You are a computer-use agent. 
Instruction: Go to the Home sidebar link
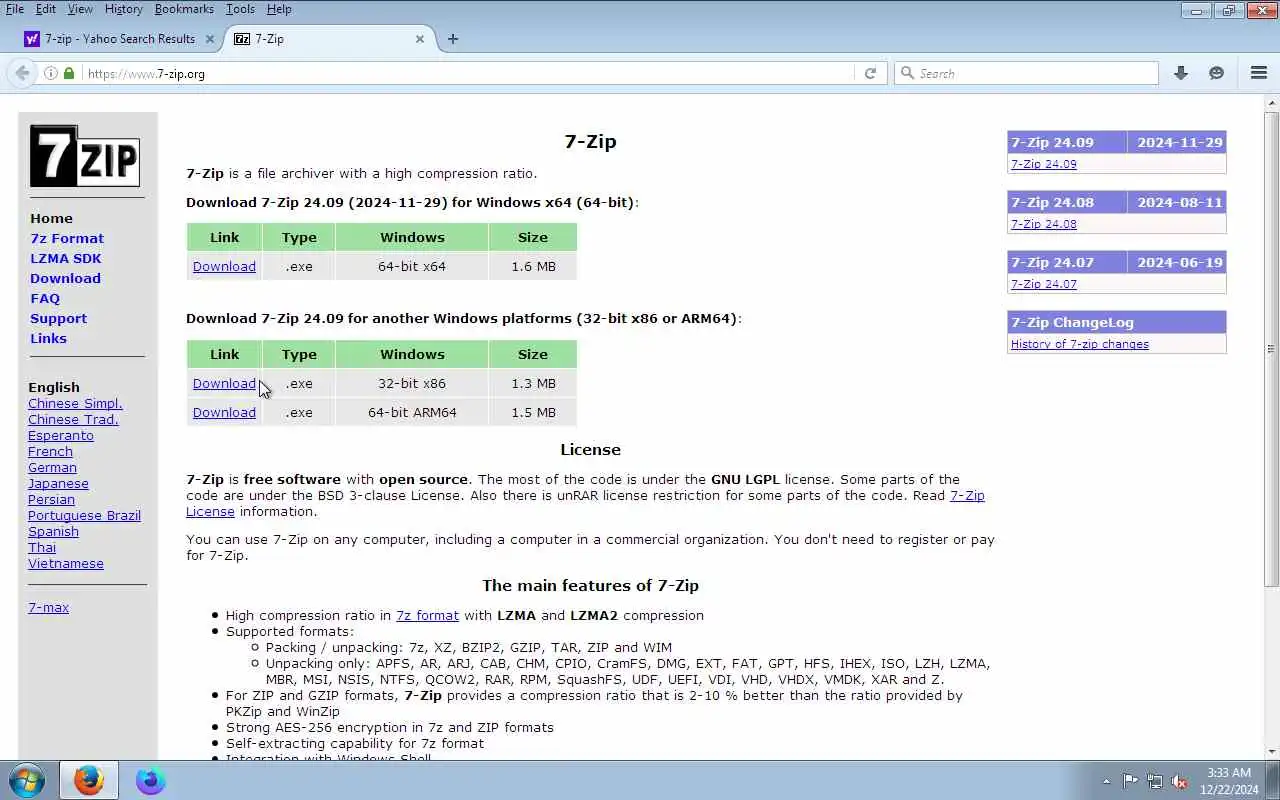[x=51, y=218]
